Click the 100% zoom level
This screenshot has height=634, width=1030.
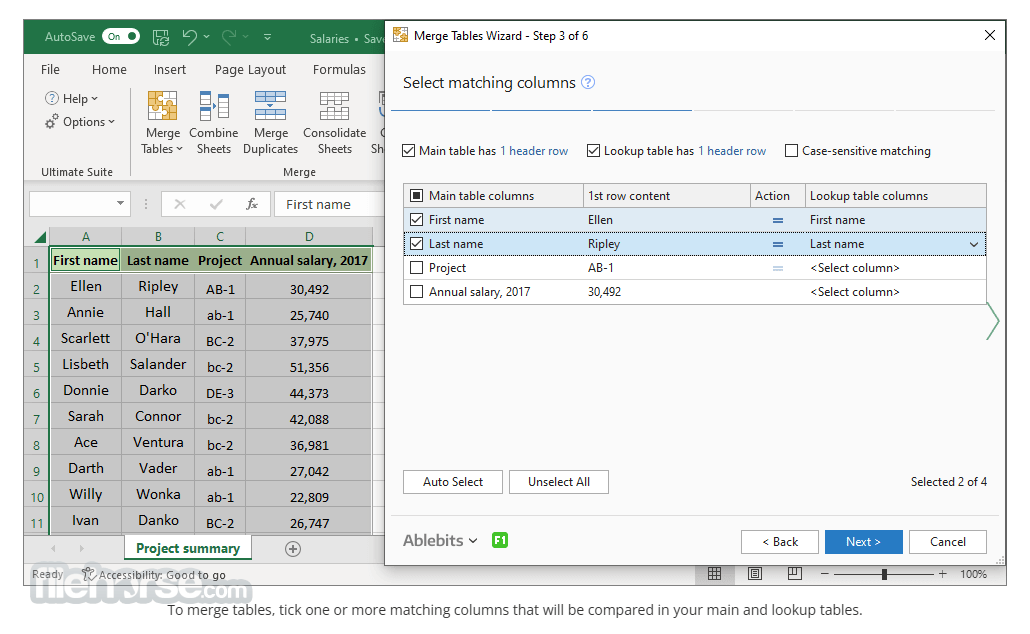973,574
